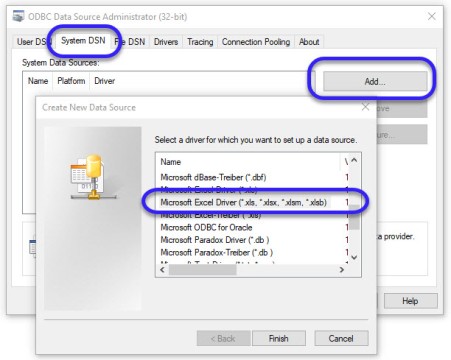
Task: Click the vertical scrollbar thumb in driver list
Action: pyautogui.click(x=354, y=217)
